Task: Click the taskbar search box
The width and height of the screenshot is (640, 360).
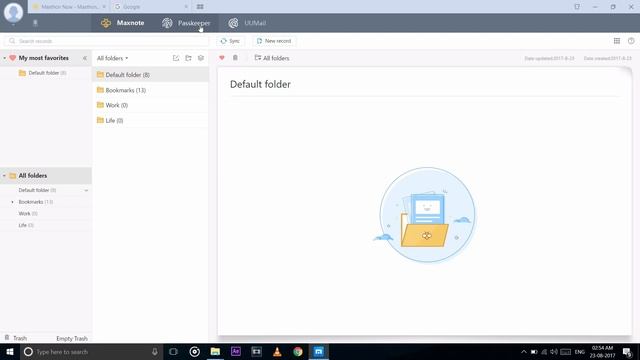Action: pos(91,351)
